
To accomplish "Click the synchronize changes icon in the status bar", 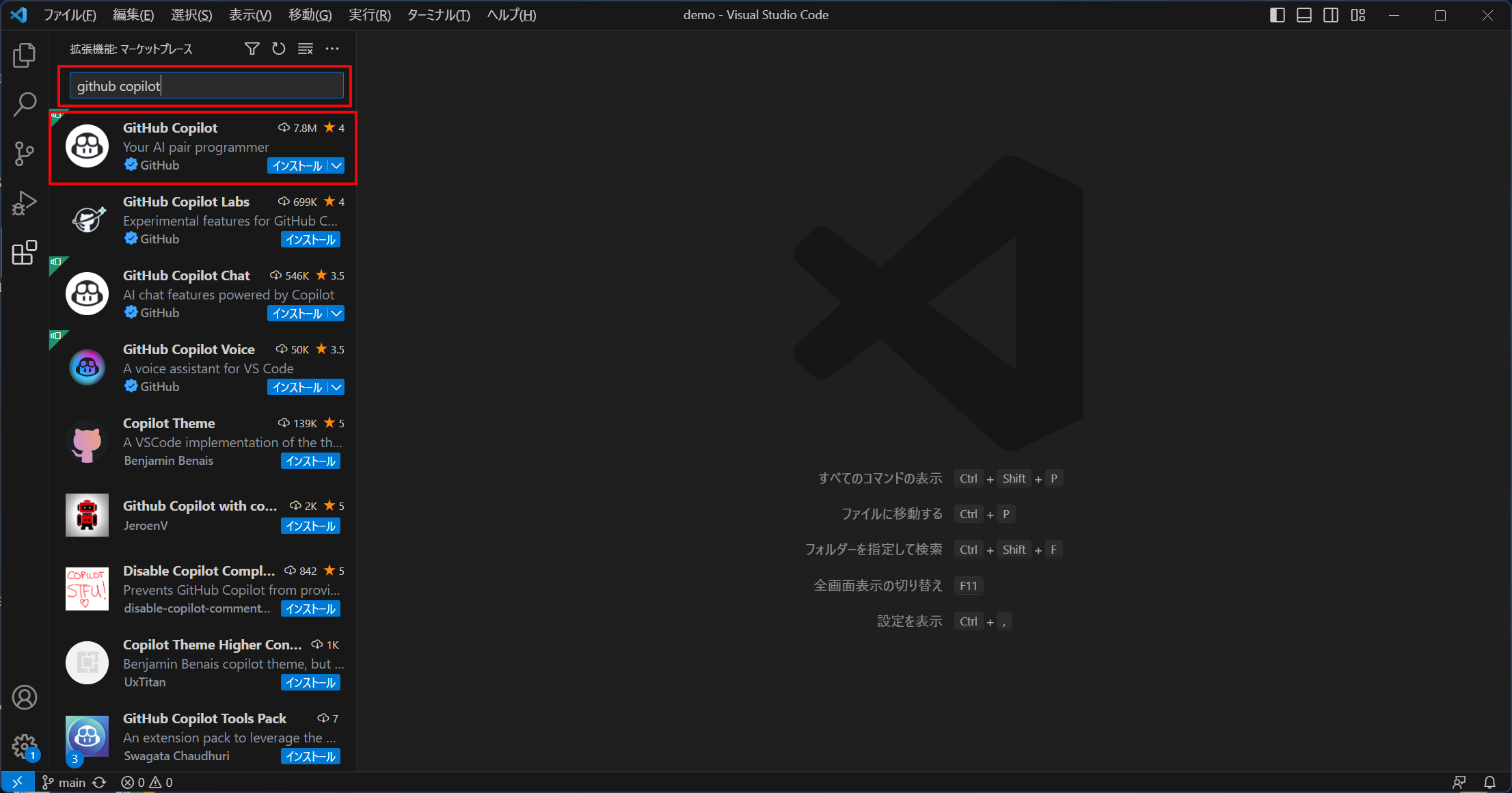I will tap(100, 782).
